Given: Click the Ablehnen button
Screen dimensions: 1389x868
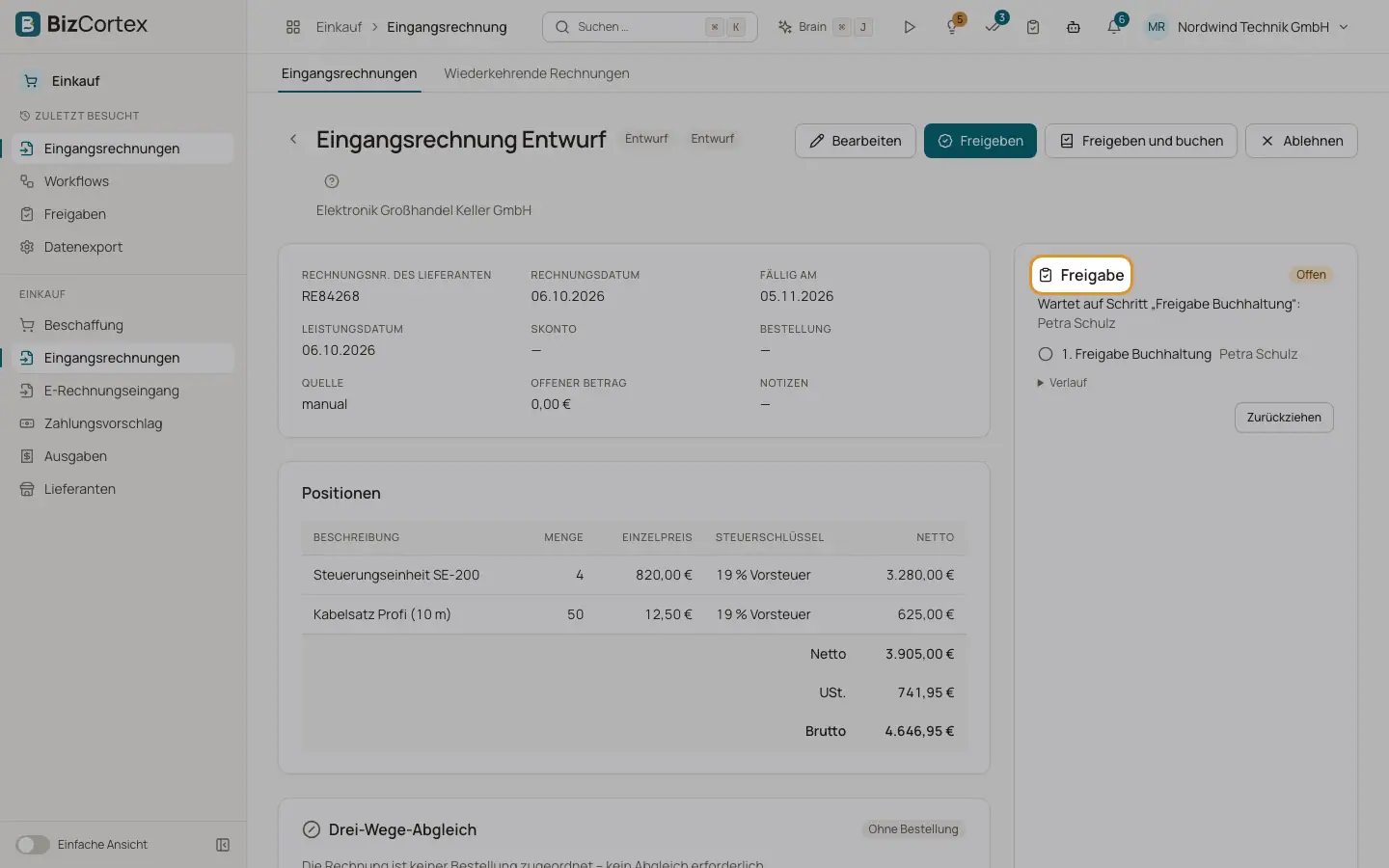Looking at the screenshot, I should (1301, 141).
